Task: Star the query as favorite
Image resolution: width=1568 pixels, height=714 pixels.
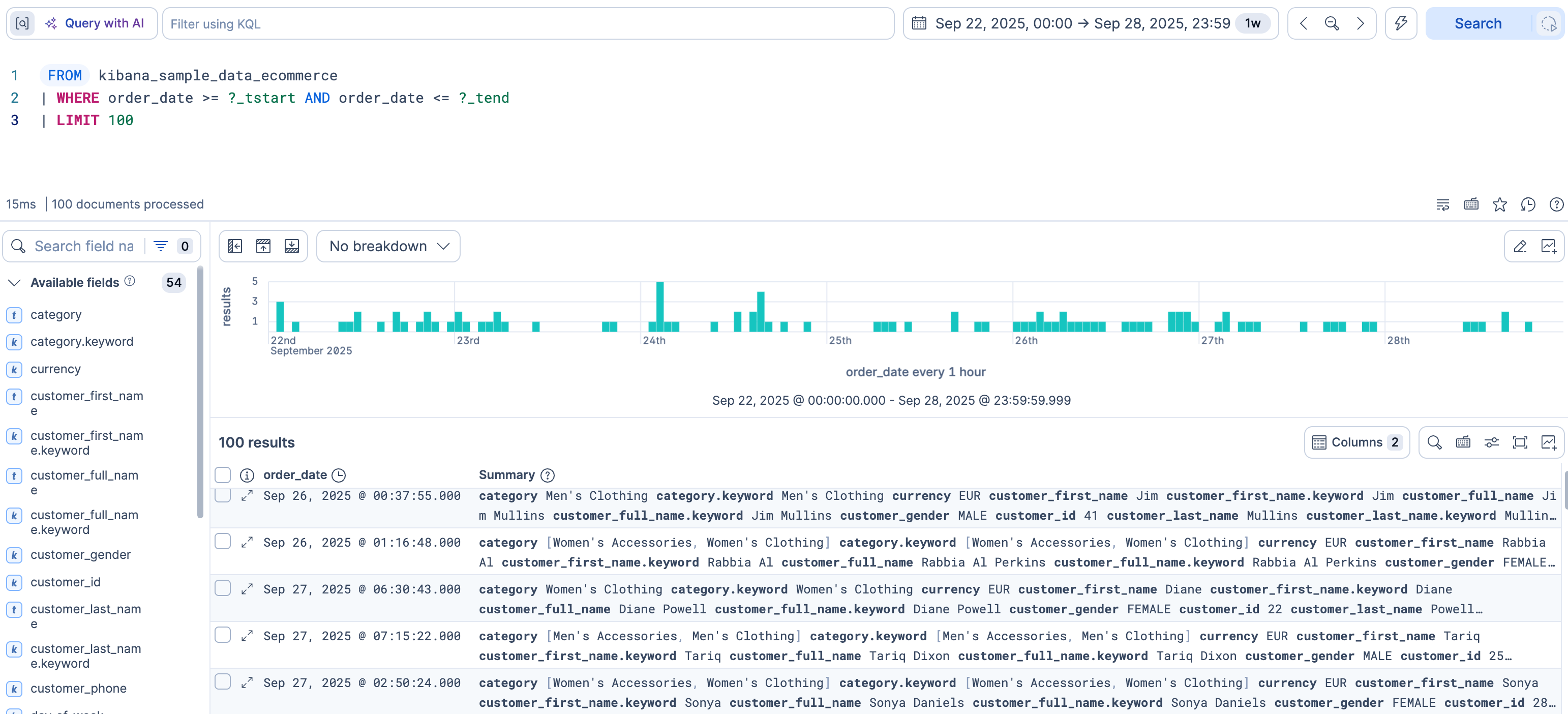Action: (1500, 204)
